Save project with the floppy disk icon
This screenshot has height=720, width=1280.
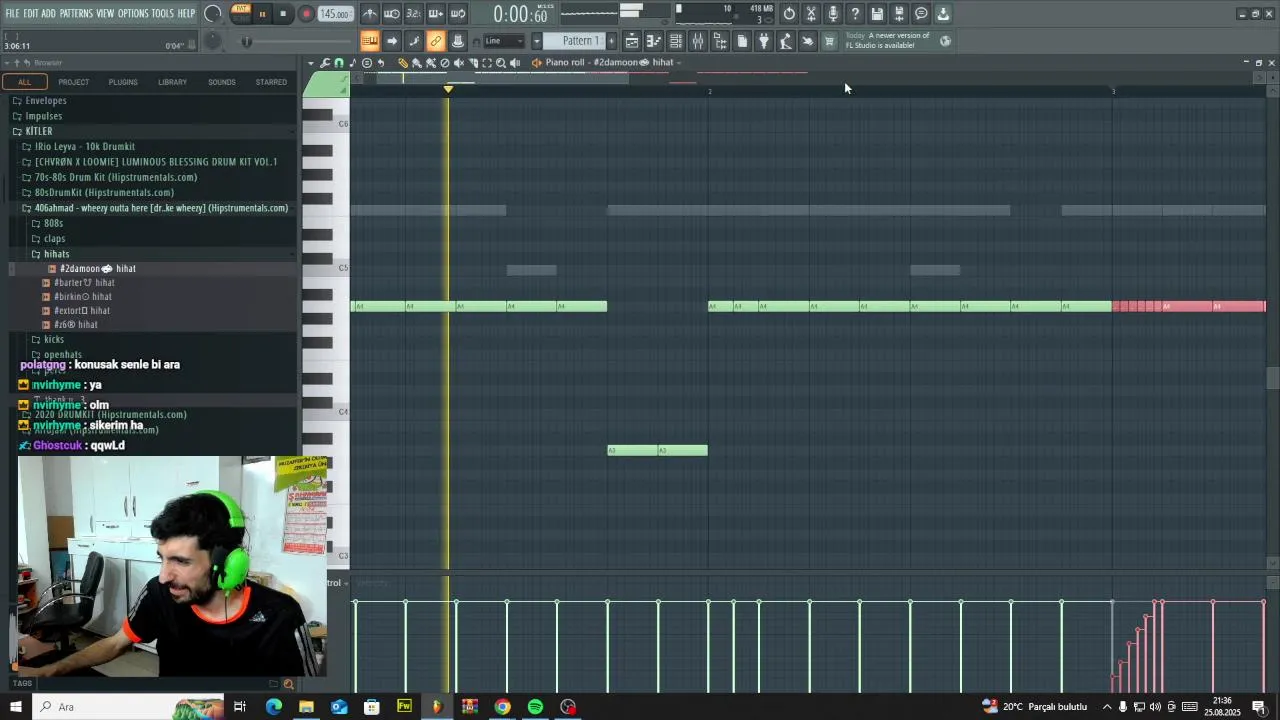877,14
